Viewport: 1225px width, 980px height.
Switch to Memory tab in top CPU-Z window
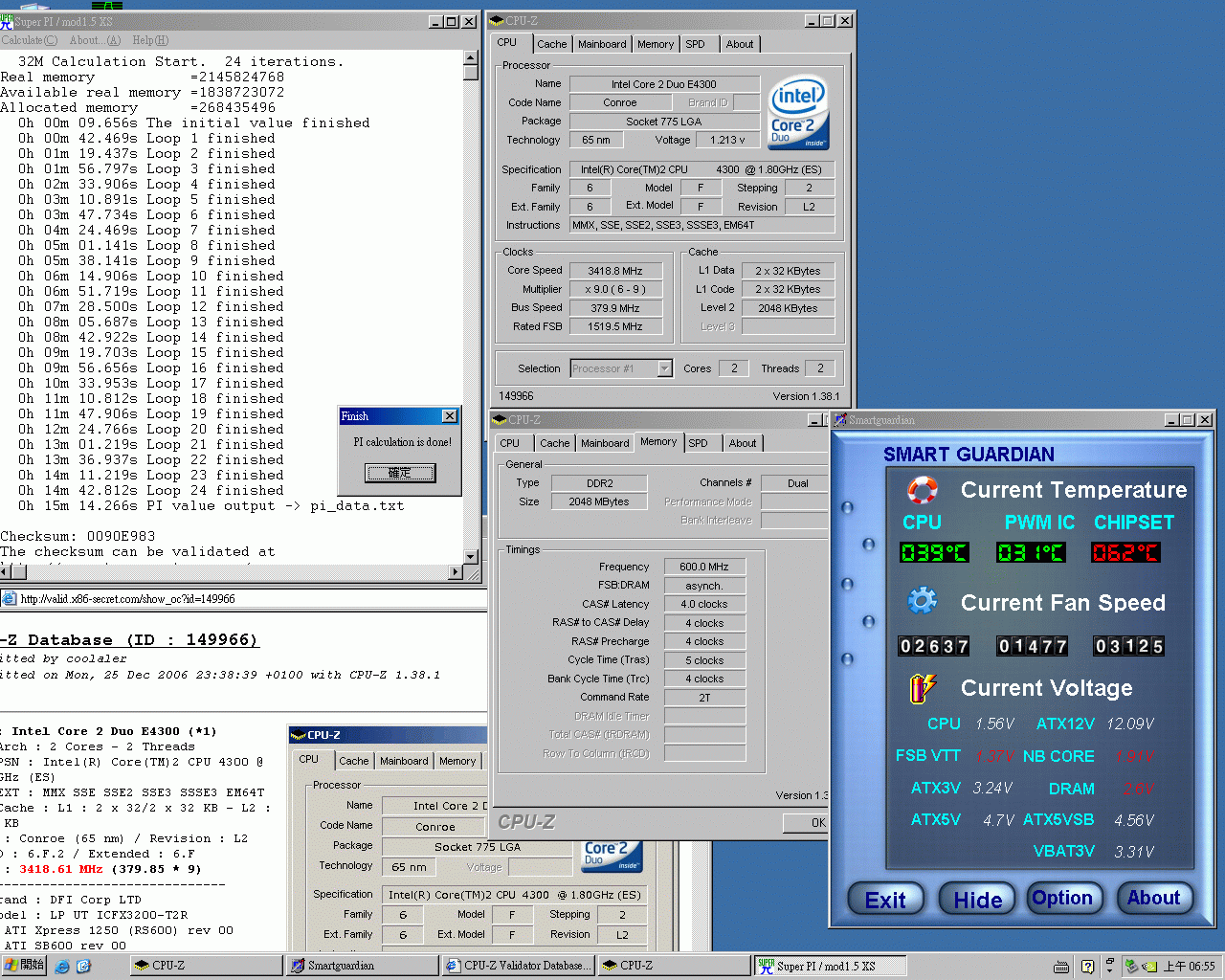coord(656,44)
